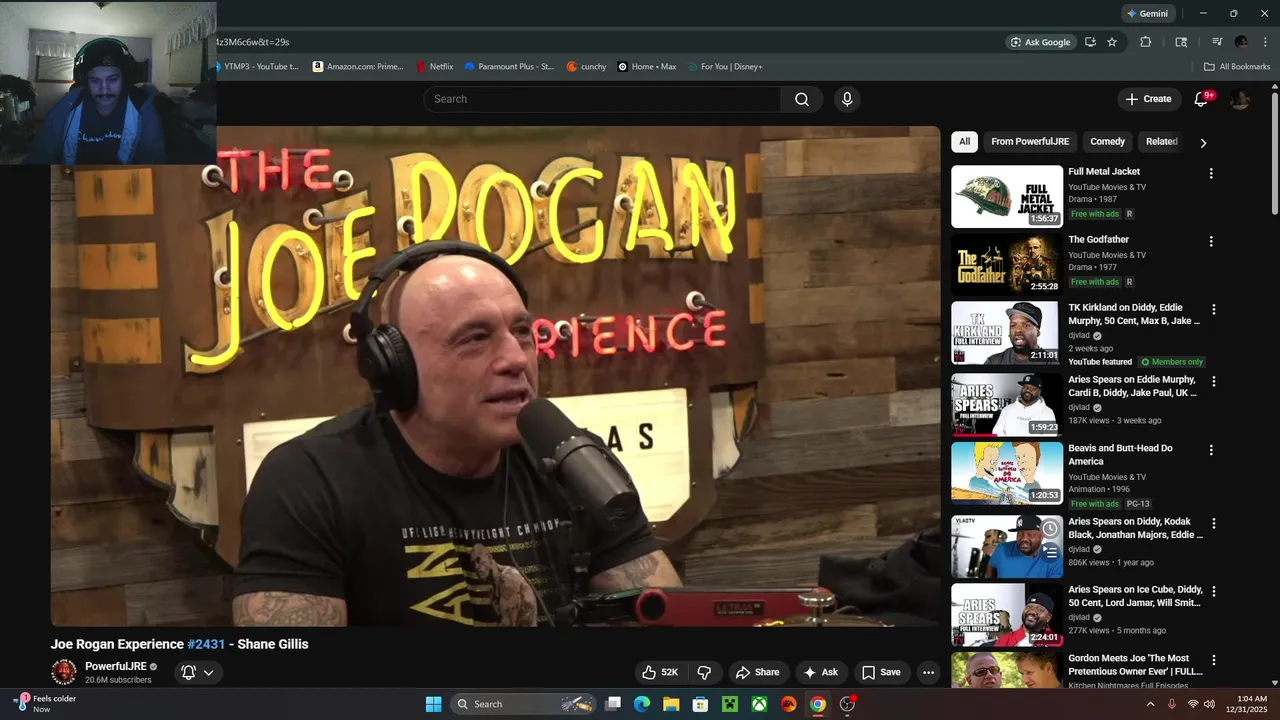This screenshot has height=720, width=1280.
Task: Open the For You | Disney+ bookmark
Action: point(725,67)
